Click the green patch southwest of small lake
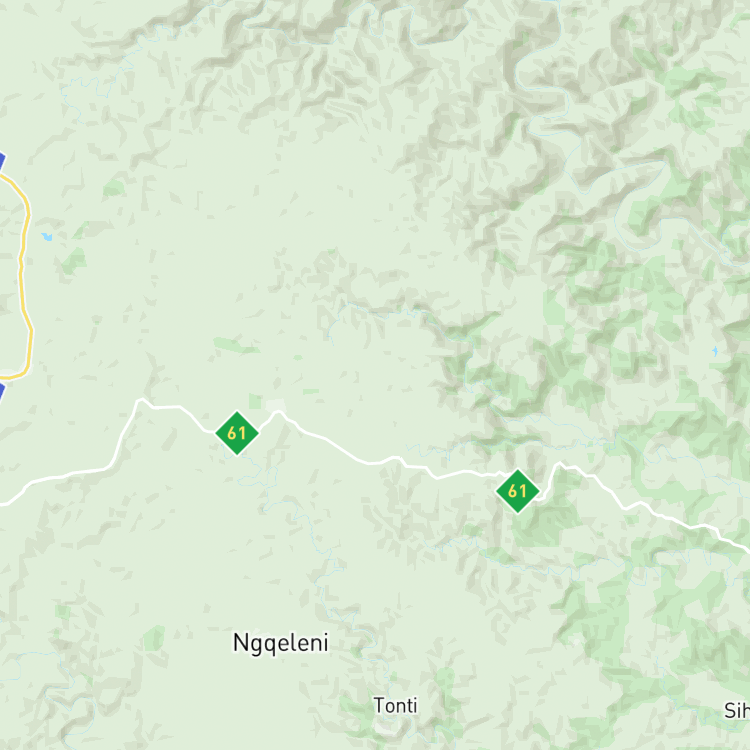750x750 pixels. tap(75, 261)
